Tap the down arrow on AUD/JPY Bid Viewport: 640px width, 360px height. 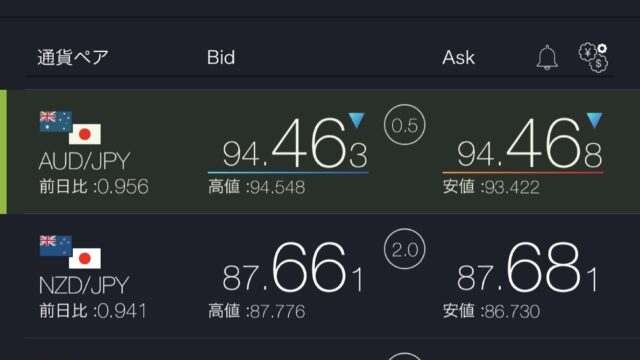356,120
